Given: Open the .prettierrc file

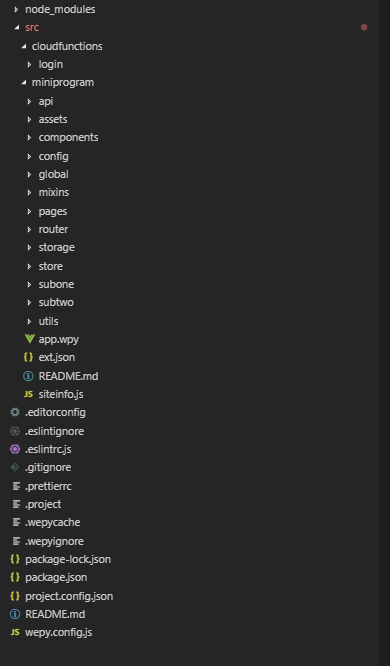Looking at the screenshot, I should (x=48, y=486).
